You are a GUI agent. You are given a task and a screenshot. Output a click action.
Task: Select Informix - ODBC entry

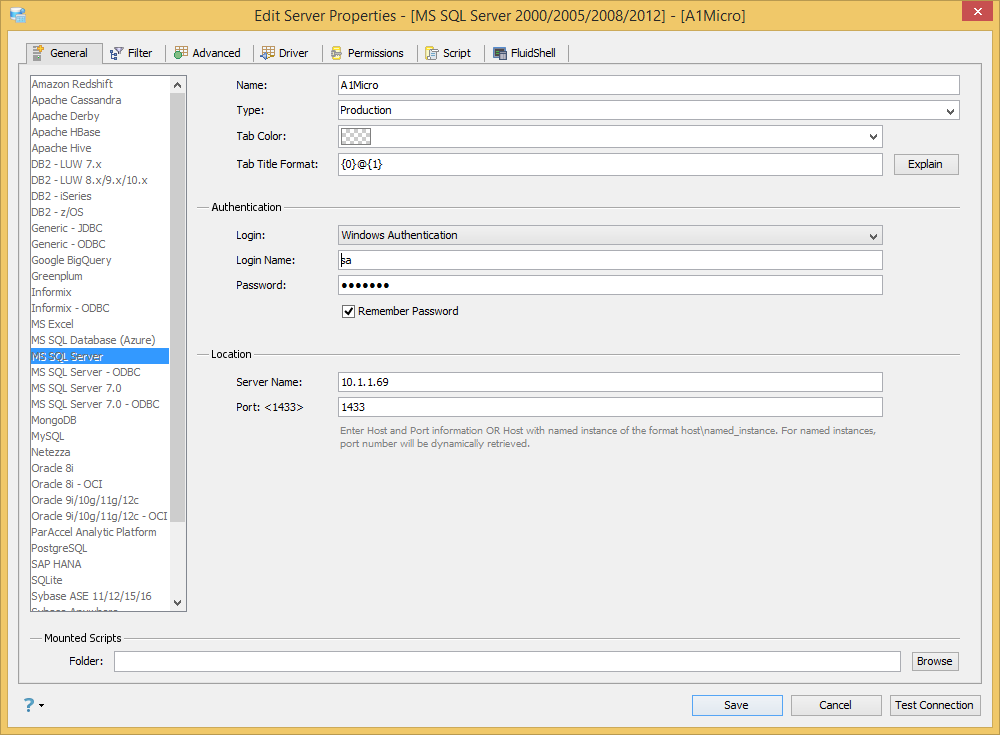70,308
